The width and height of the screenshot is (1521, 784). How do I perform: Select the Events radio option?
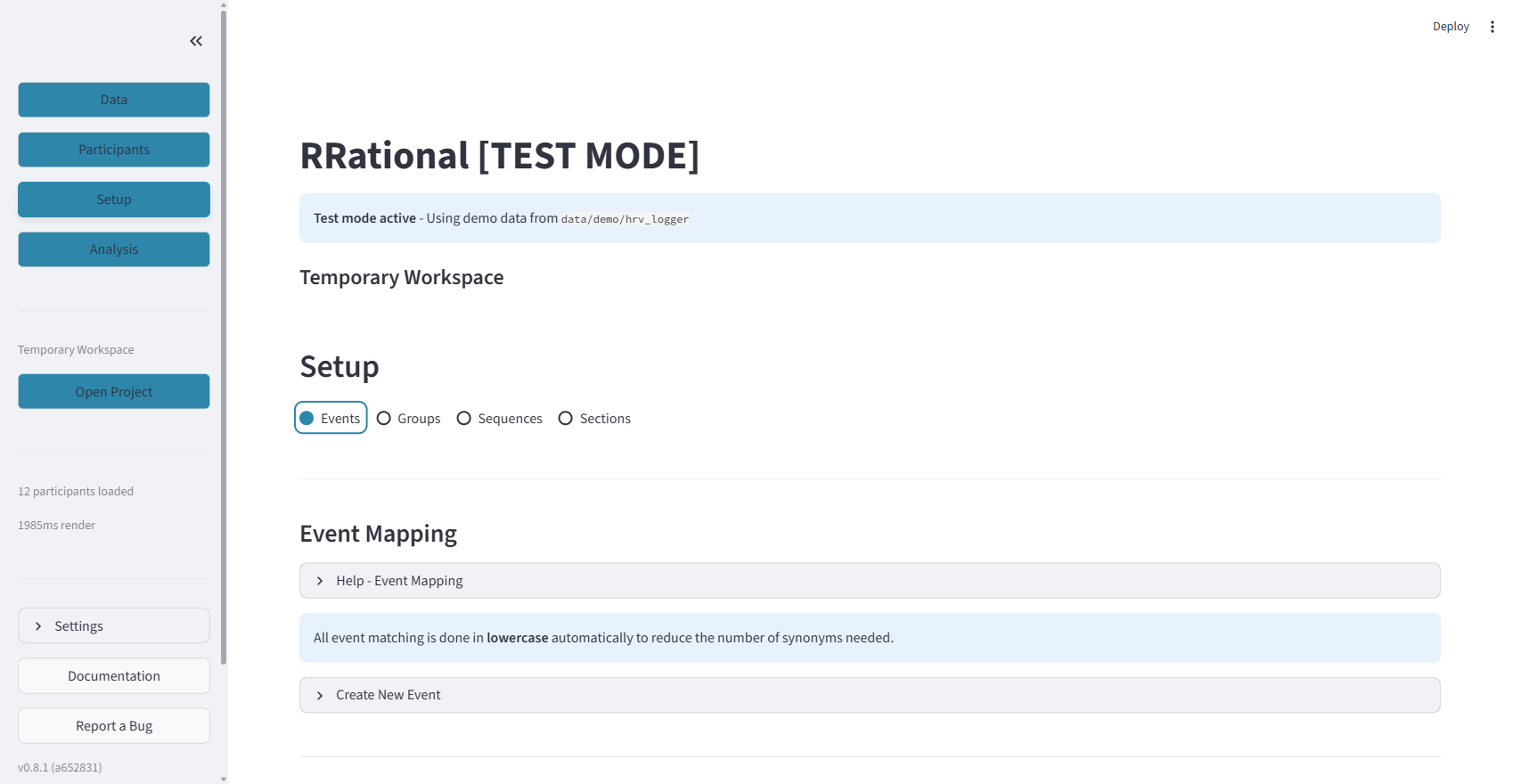click(x=331, y=419)
